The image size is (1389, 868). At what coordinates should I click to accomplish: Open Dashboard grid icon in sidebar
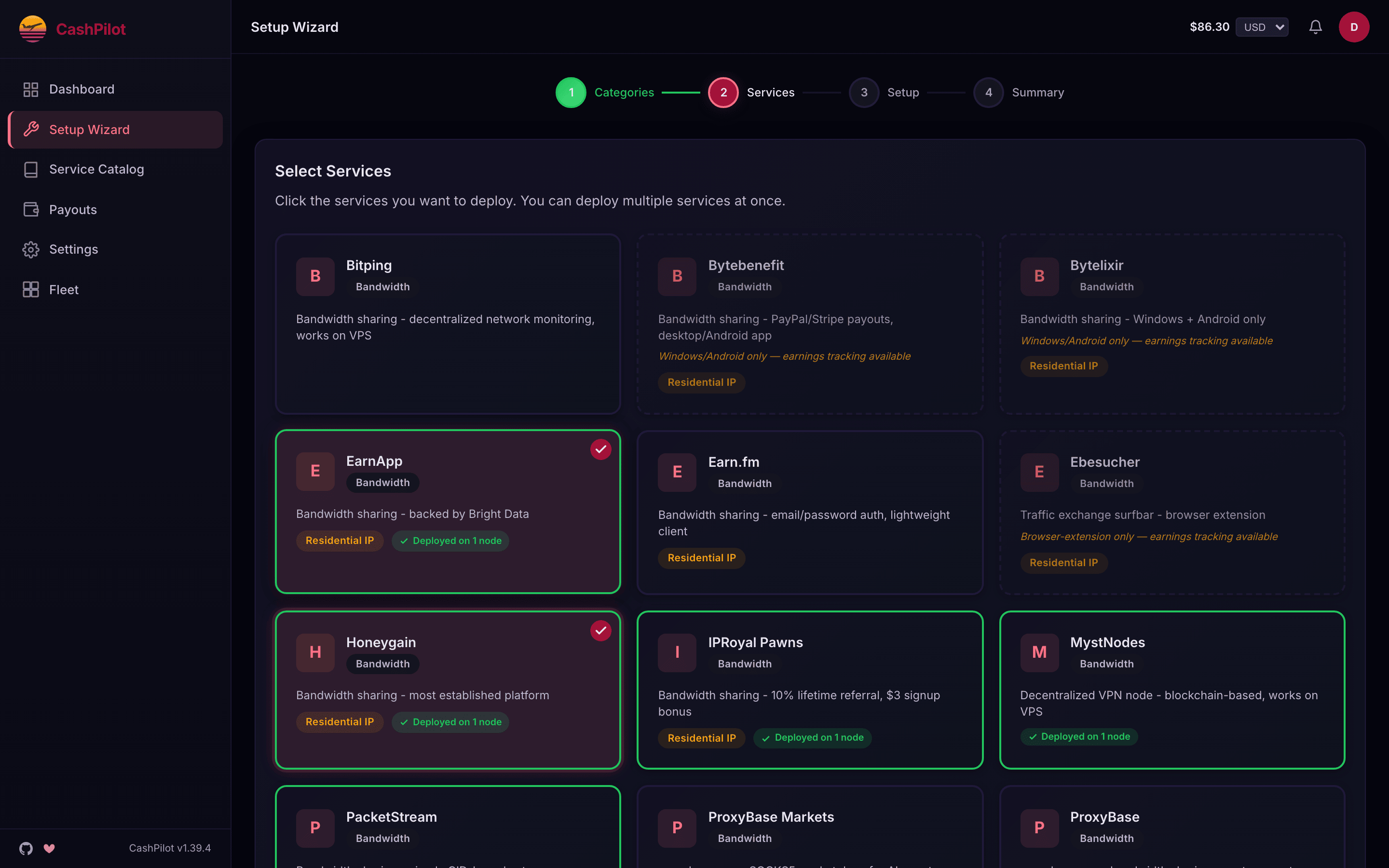tap(30, 90)
